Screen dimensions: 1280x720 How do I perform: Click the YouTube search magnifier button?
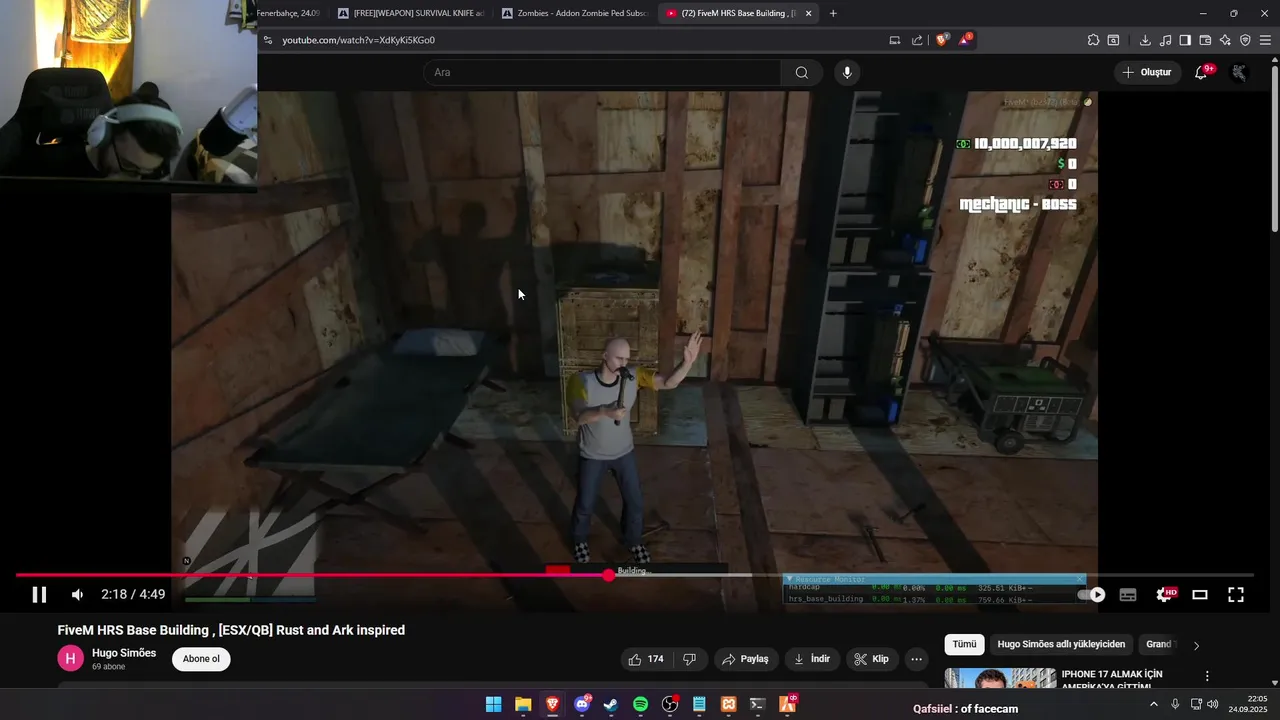[802, 72]
